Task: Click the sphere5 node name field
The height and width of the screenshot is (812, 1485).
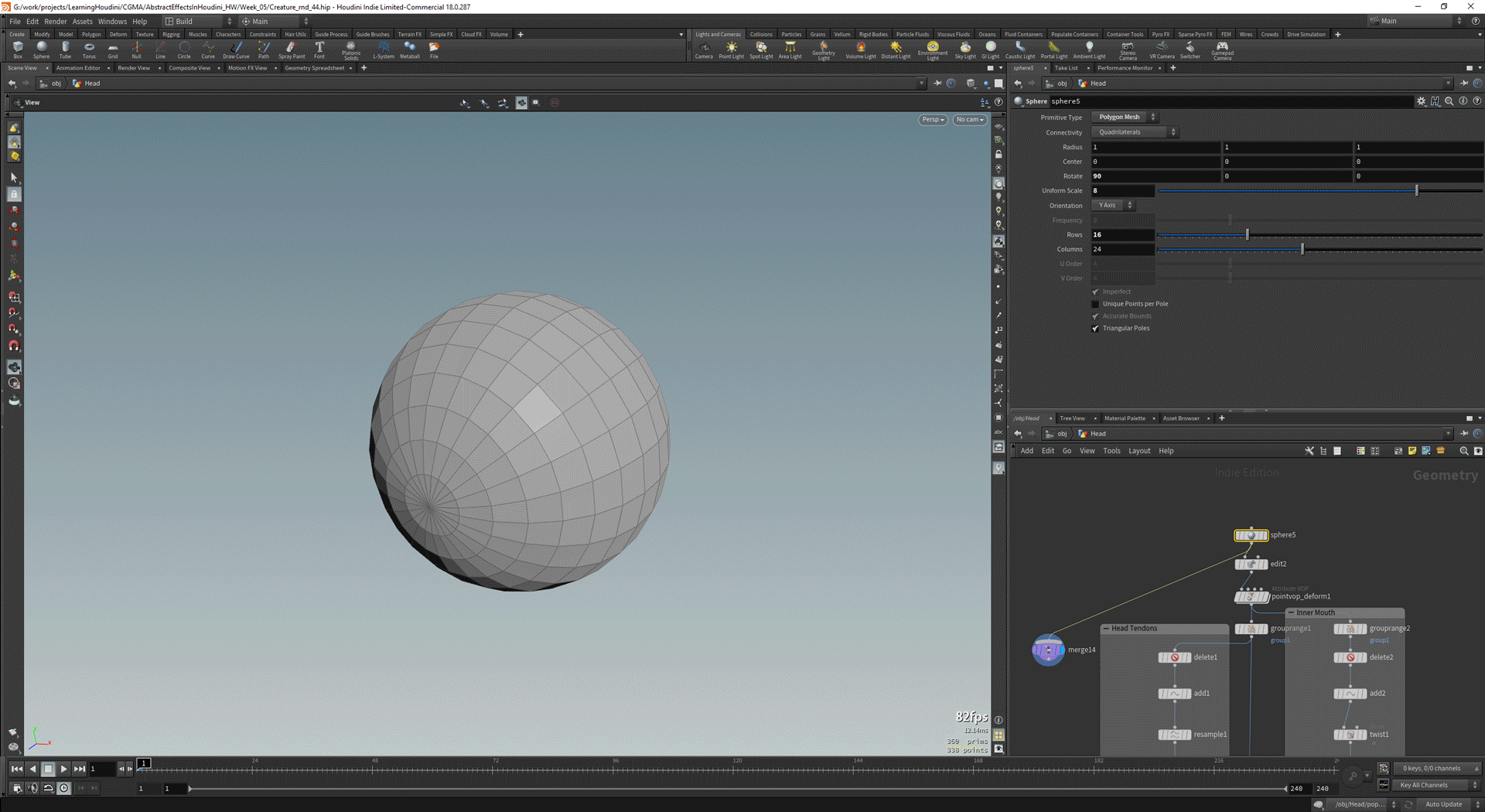Action: (x=1230, y=101)
